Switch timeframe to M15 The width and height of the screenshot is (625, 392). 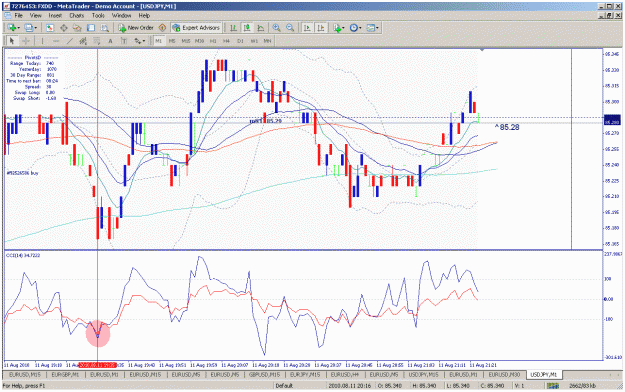click(x=186, y=41)
